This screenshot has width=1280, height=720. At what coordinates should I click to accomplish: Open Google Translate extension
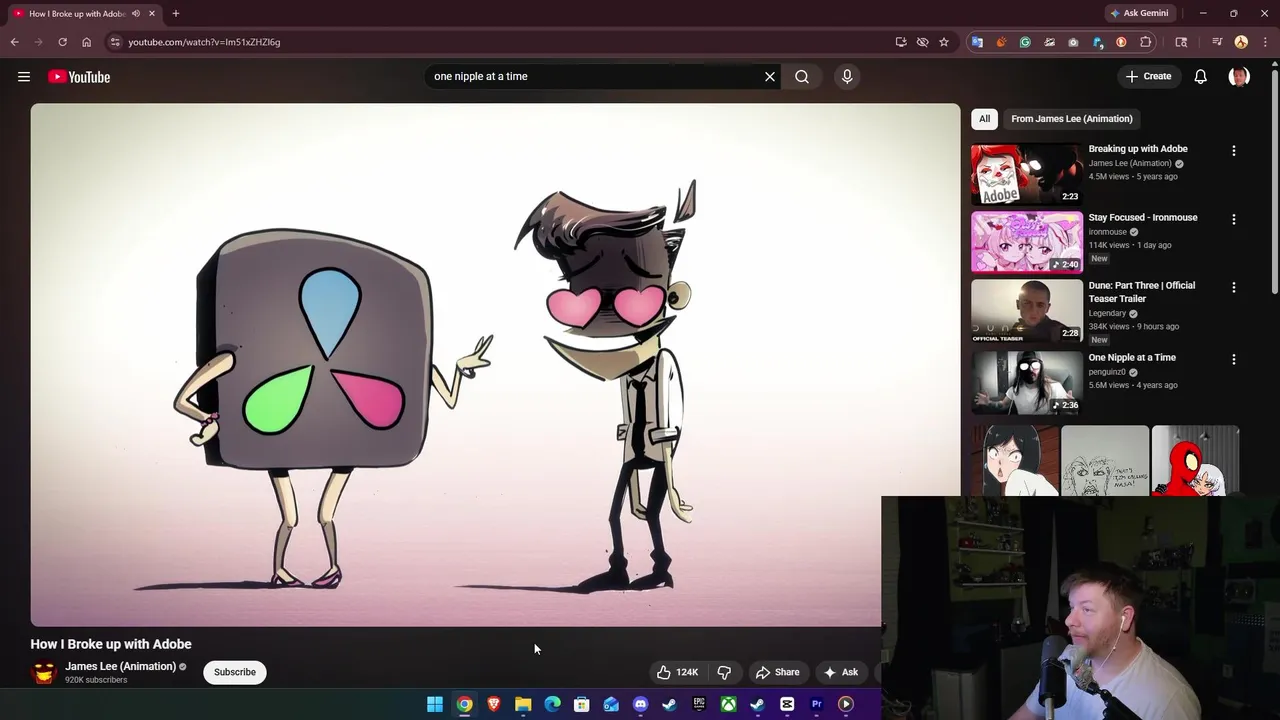coord(977,42)
